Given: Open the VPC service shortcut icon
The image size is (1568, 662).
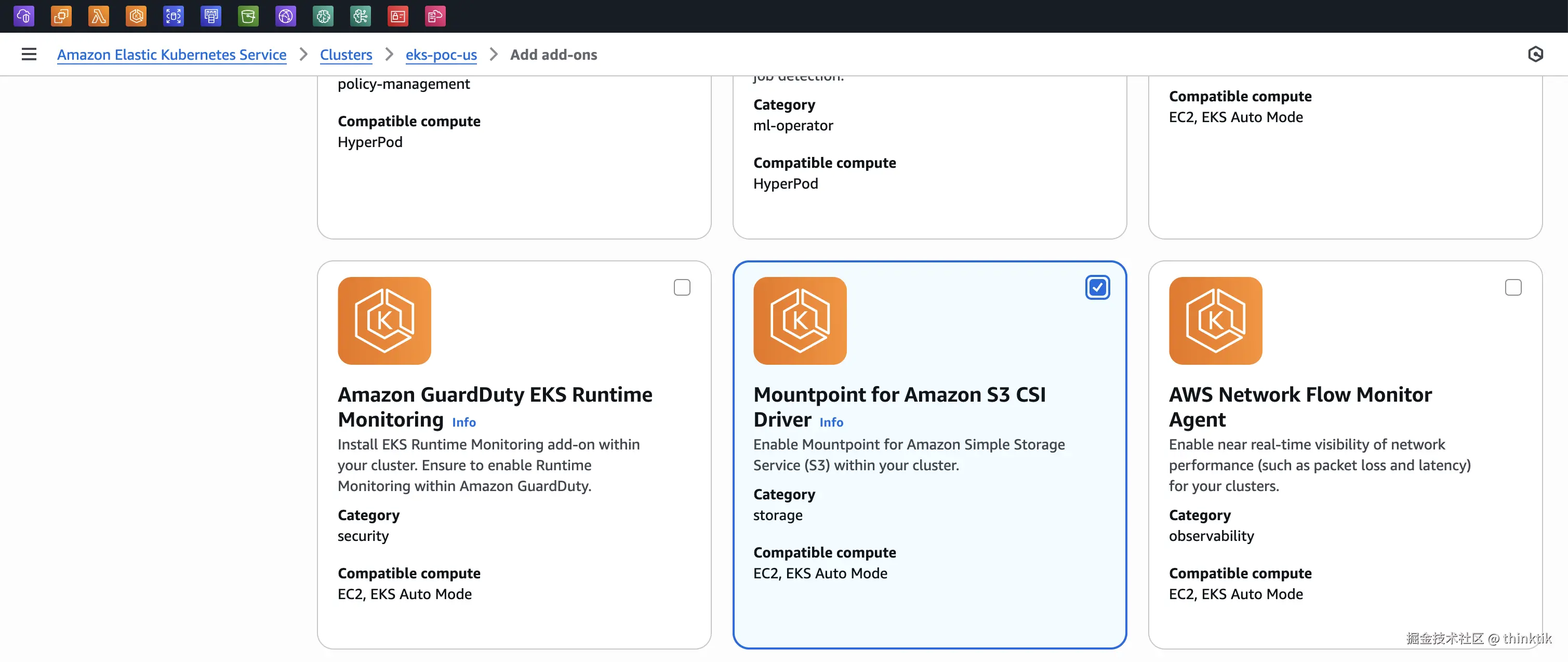Looking at the screenshot, I should pyautogui.click(x=24, y=16).
